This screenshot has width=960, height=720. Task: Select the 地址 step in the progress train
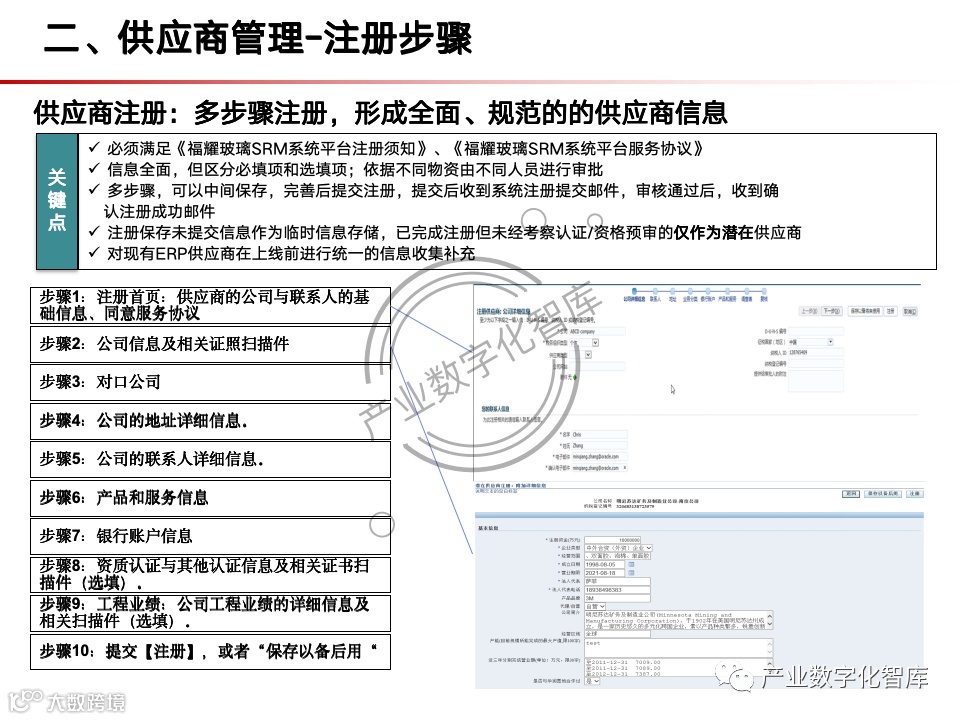tap(672, 294)
